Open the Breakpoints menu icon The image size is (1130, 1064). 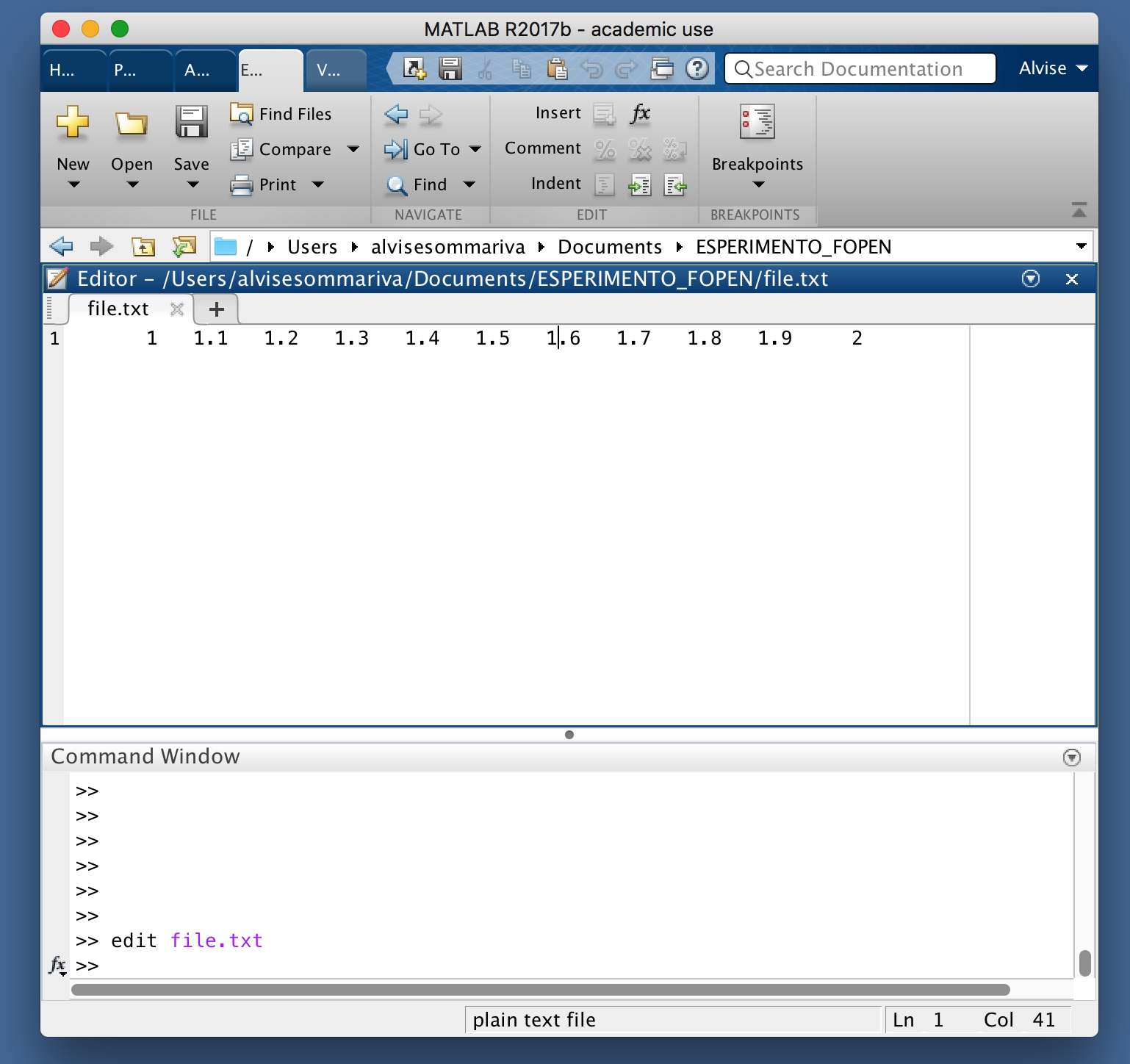(x=757, y=121)
